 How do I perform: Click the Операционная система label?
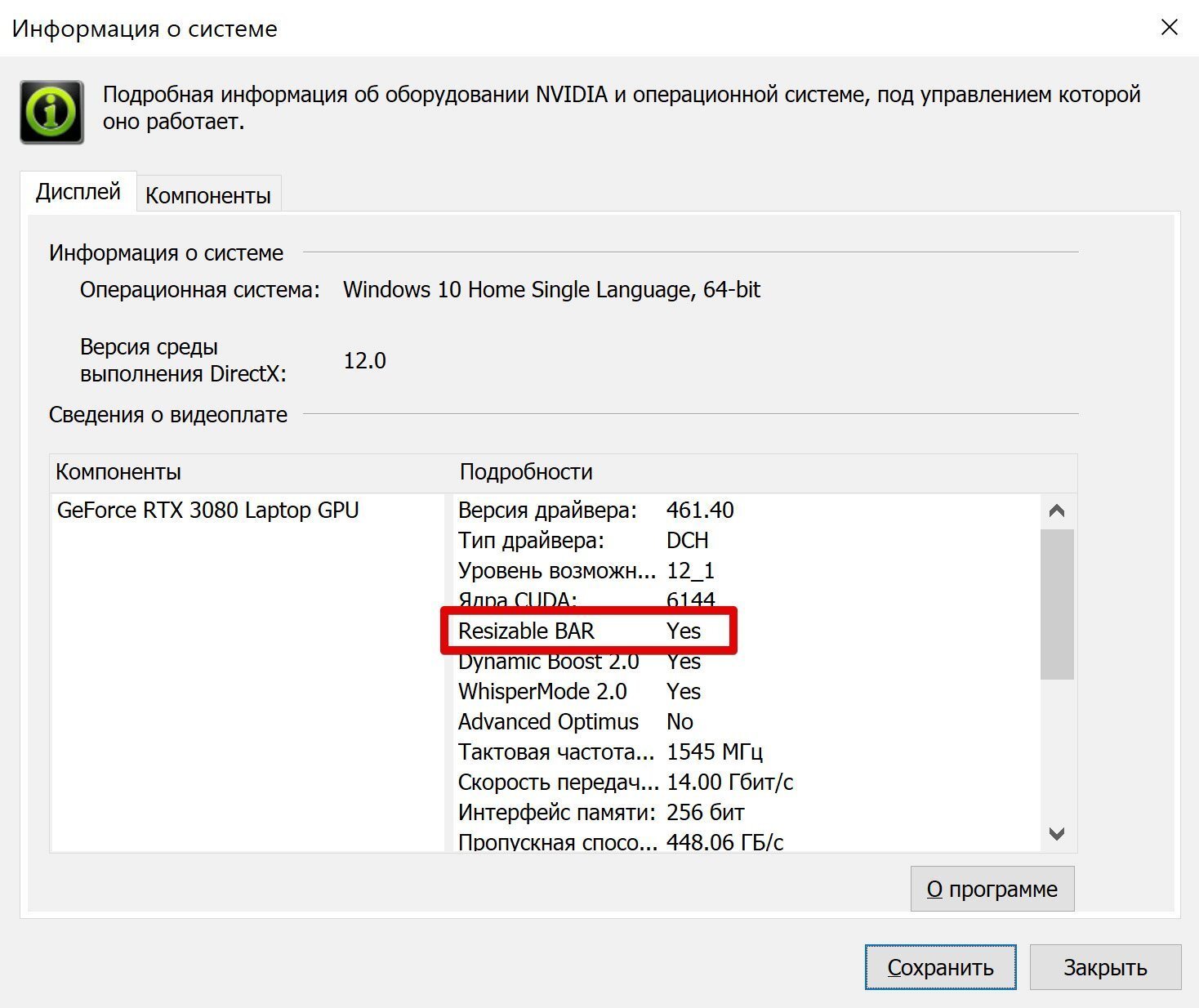(200, 290)
